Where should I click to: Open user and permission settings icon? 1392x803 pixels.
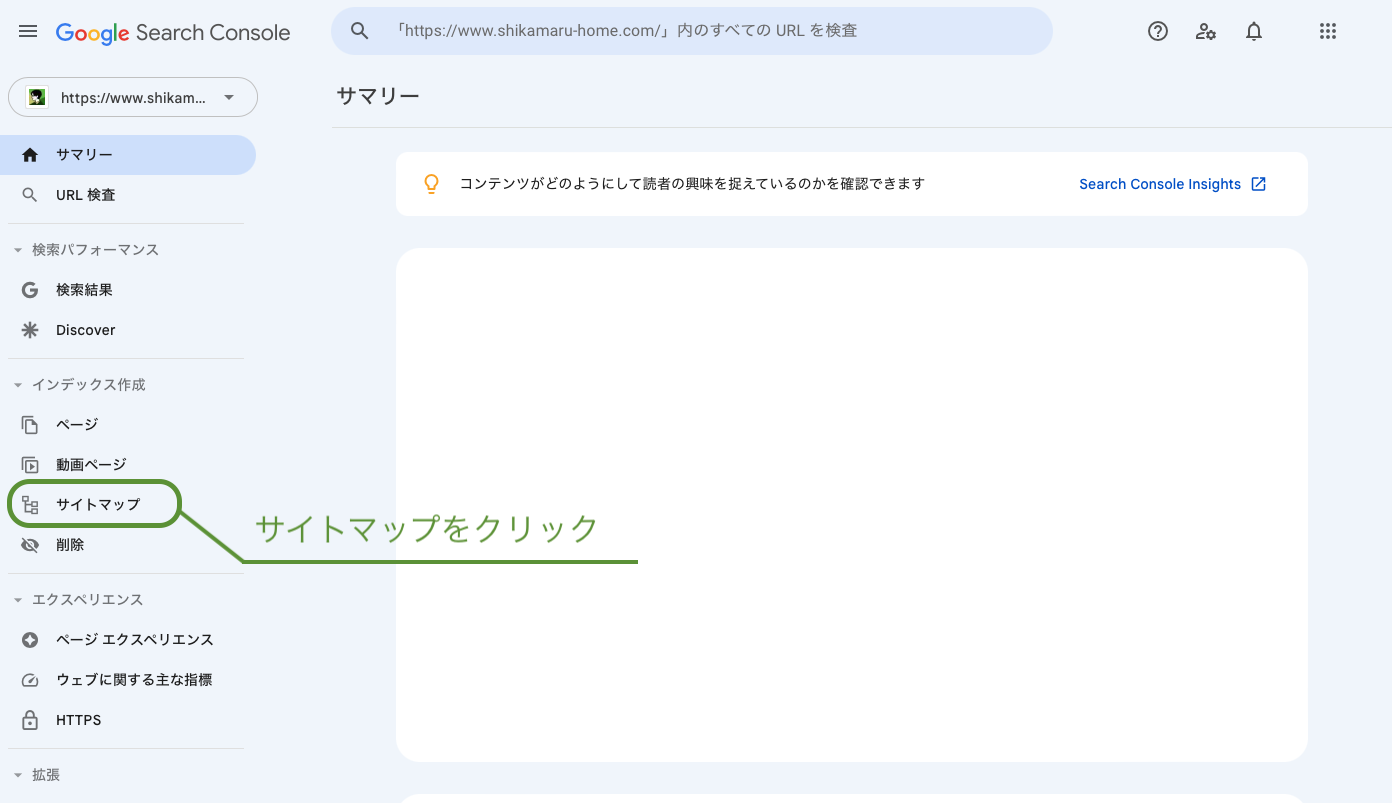pyautogui.click(x=1206, y=31)
